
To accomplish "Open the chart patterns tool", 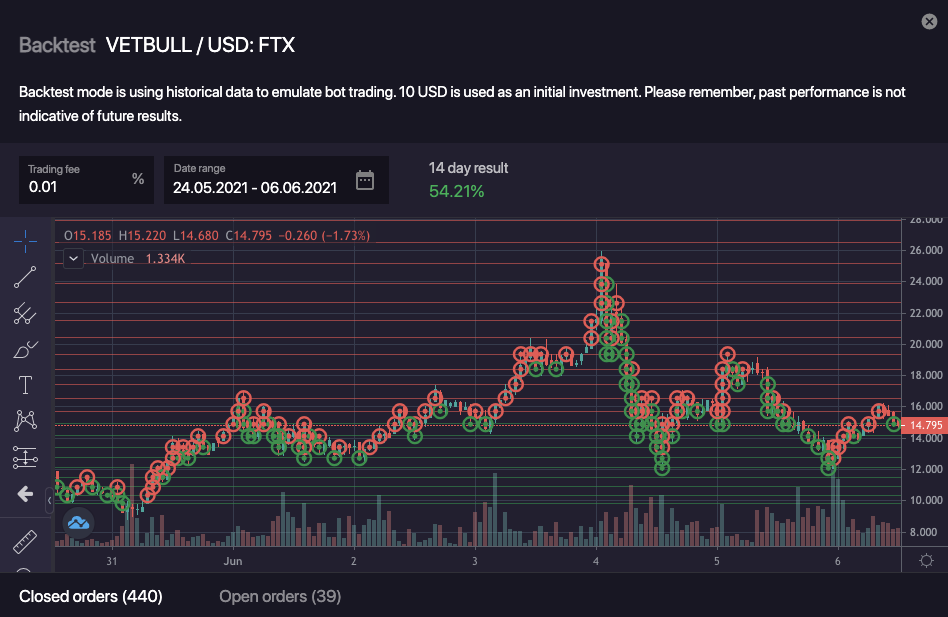I will (x=26, y=421).
